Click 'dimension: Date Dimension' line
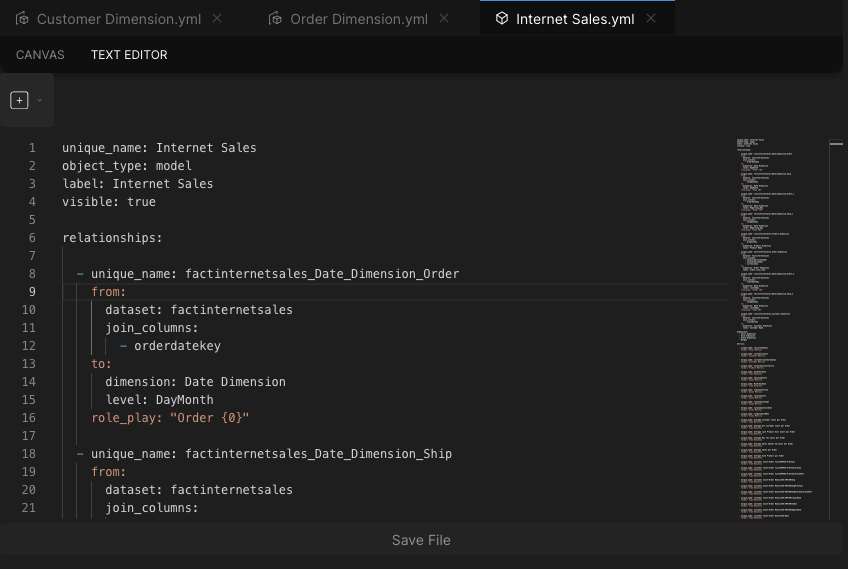The height and width of the screenshot is (569, 848). [195, 381]
